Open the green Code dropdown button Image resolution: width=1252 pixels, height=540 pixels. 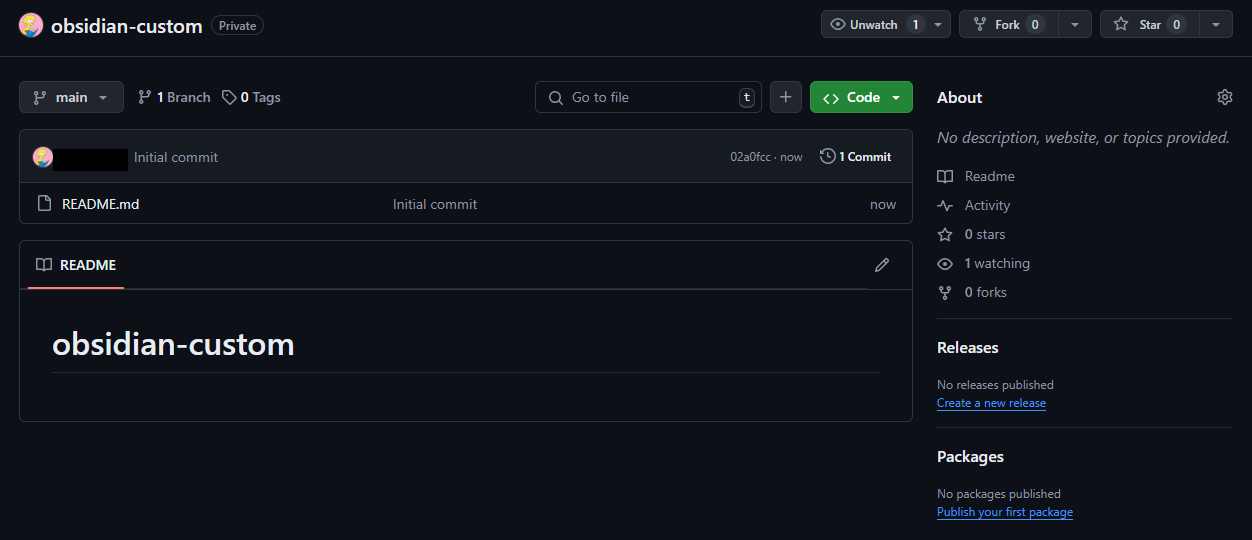coord(861,97)
